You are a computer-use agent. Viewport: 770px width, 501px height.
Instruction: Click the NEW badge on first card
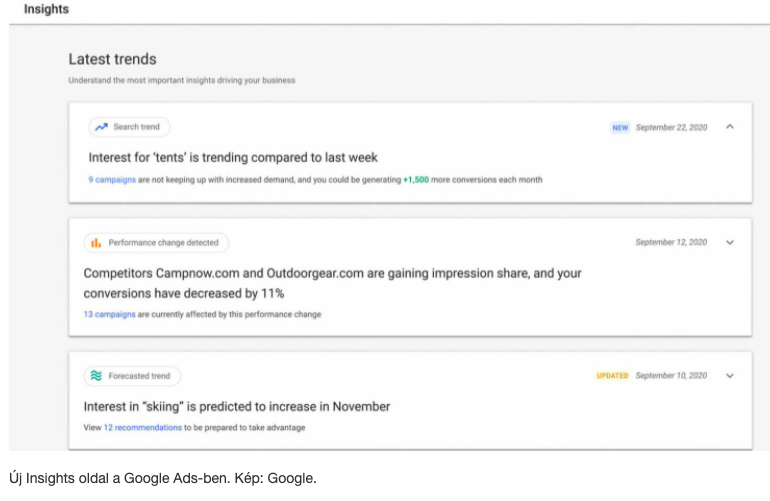point(620,128)
